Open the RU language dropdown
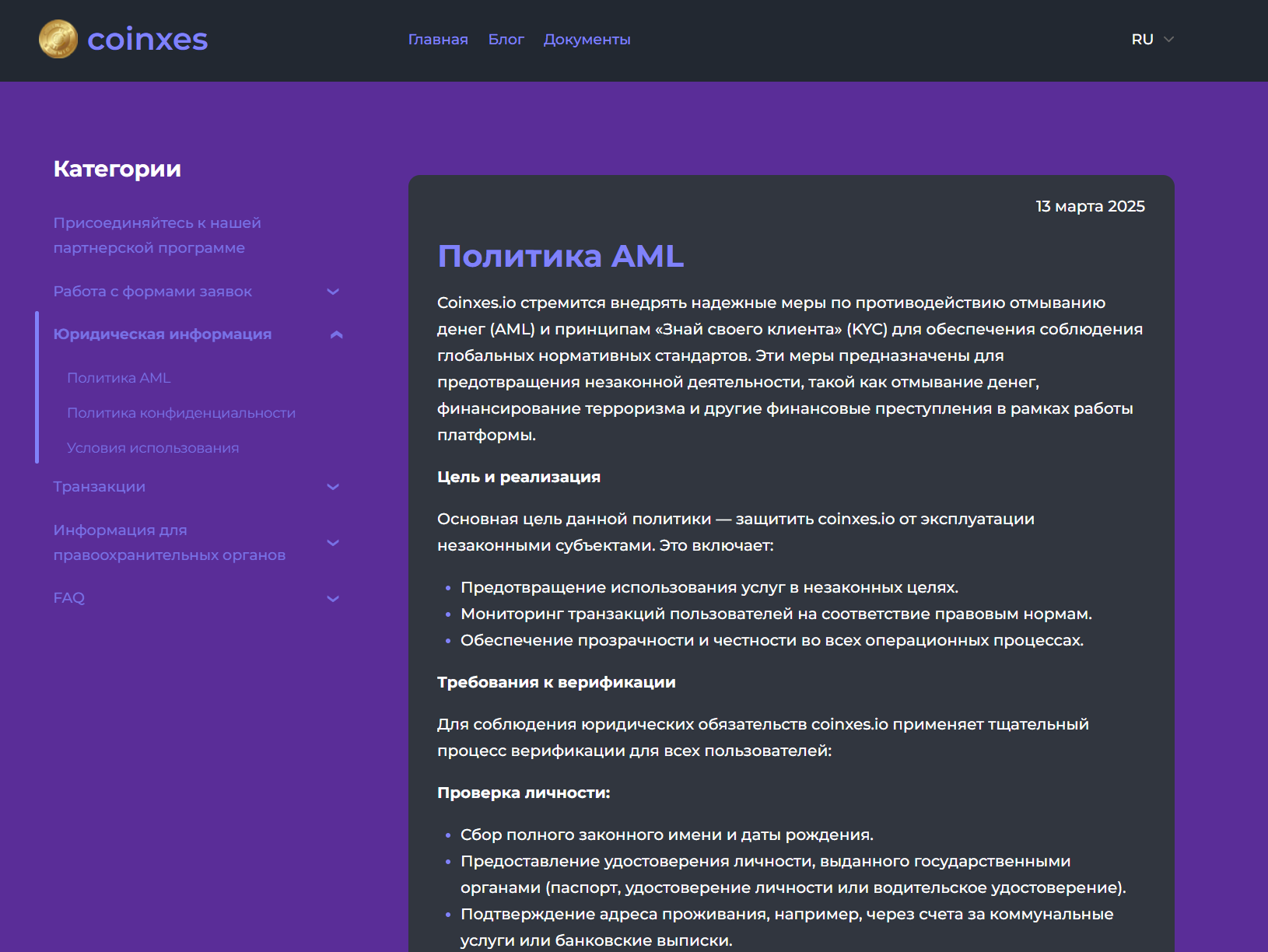This screenshot has width=1268, height=952. (x=1152, y=40)
